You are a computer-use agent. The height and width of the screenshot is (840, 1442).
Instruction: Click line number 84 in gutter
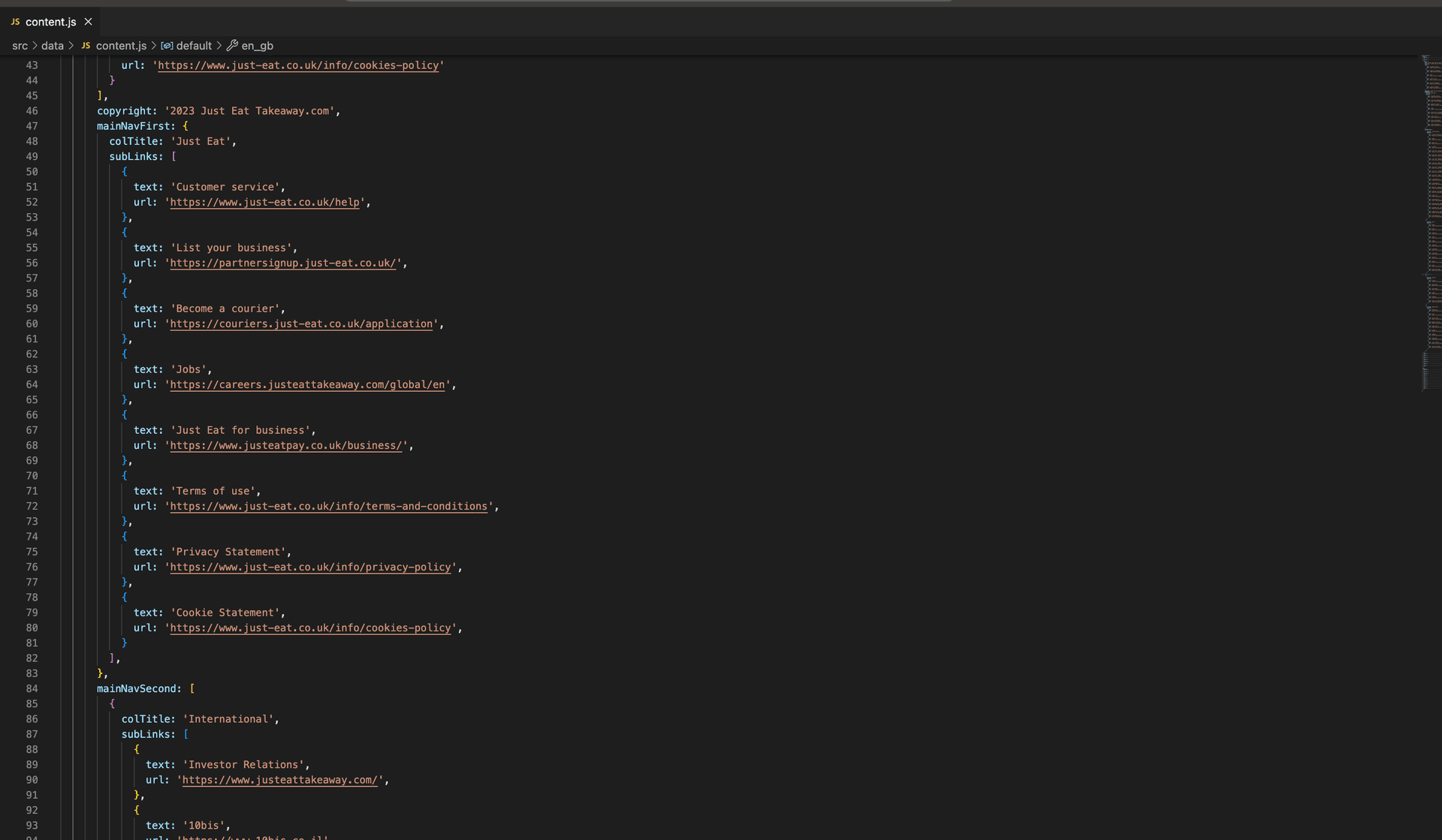coord(32,688)
